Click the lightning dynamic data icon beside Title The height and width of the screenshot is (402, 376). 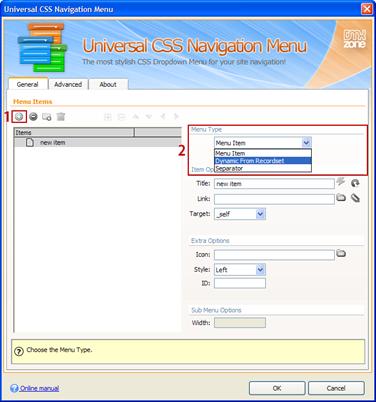pos(340,182)
